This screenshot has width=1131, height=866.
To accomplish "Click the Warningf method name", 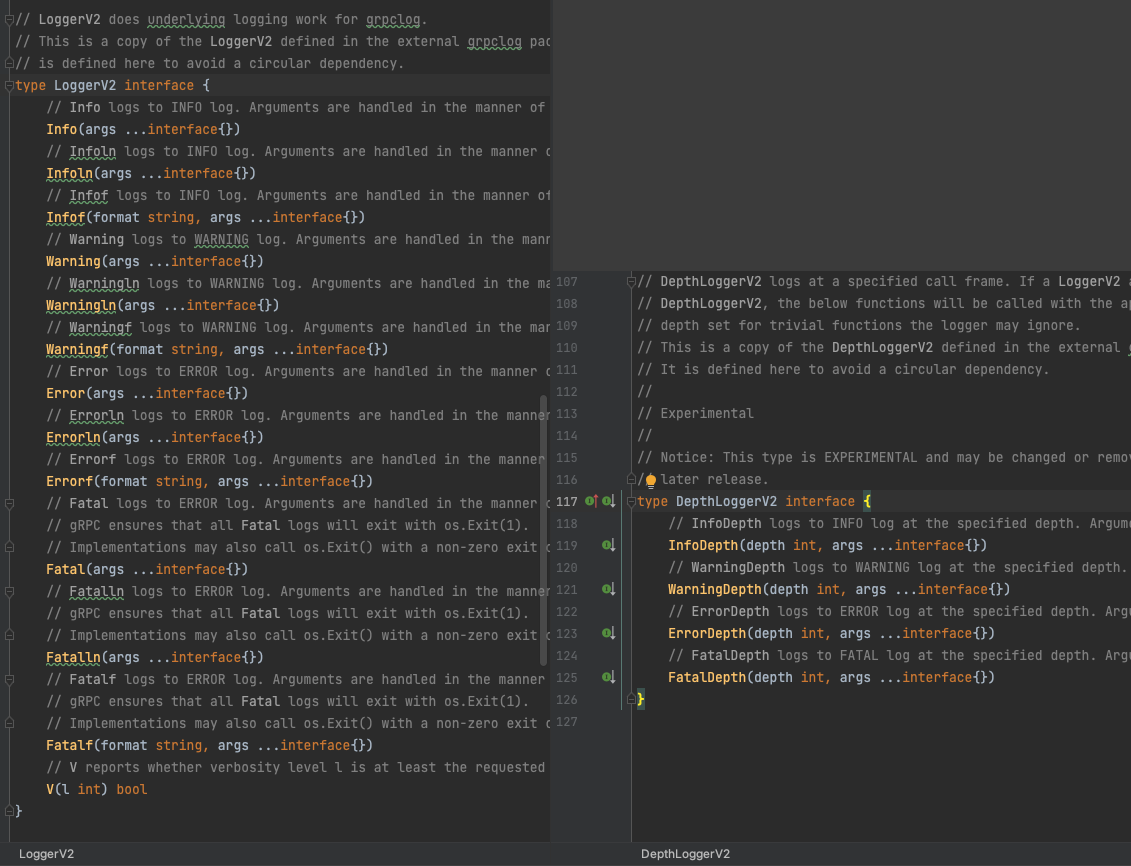I will [x=76, y=349].
